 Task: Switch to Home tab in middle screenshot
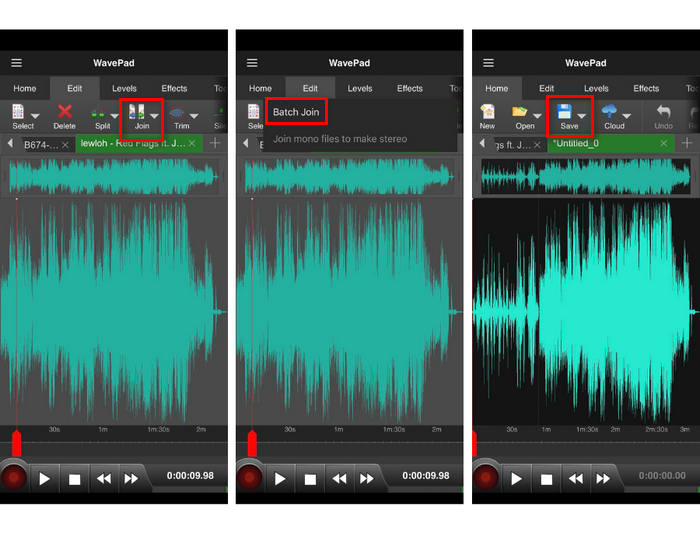pyautogui.click(x=260, y=88)
